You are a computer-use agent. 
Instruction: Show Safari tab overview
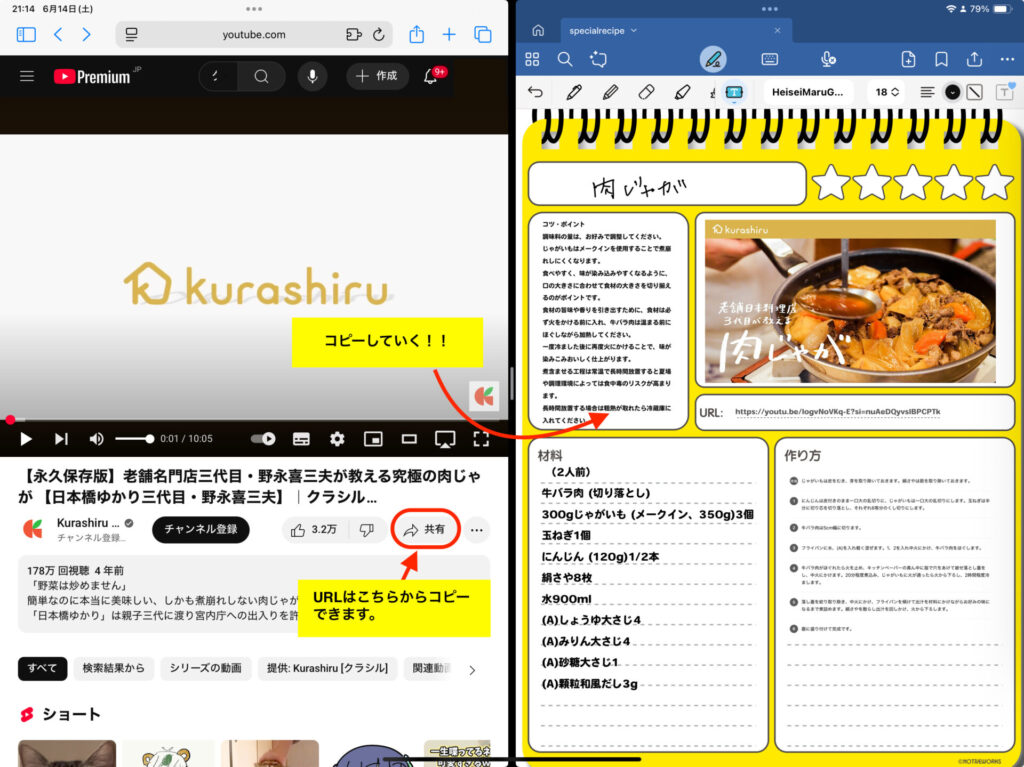coord(483,35)
